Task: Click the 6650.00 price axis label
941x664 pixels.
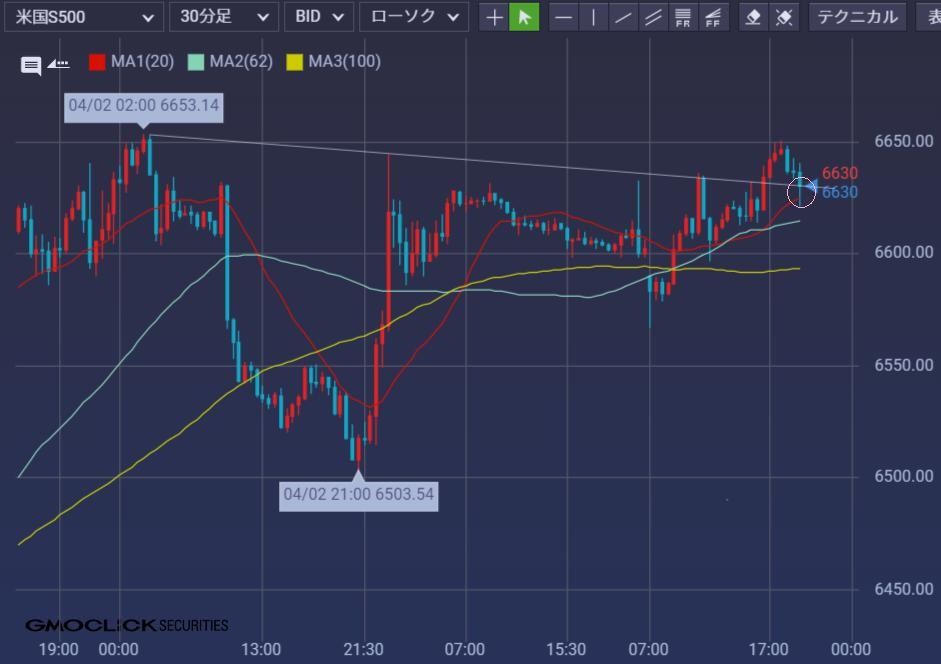Action: (x=904, y=141)
